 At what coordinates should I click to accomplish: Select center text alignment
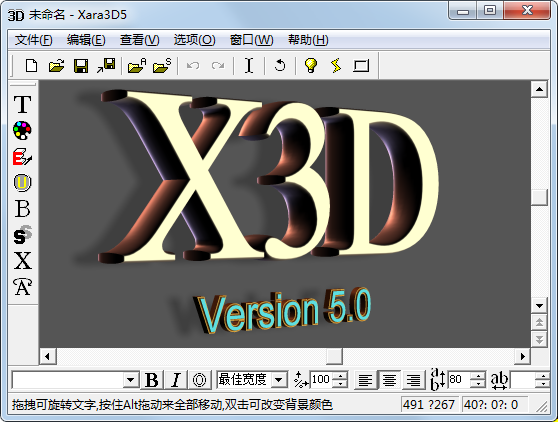(390, 380)
